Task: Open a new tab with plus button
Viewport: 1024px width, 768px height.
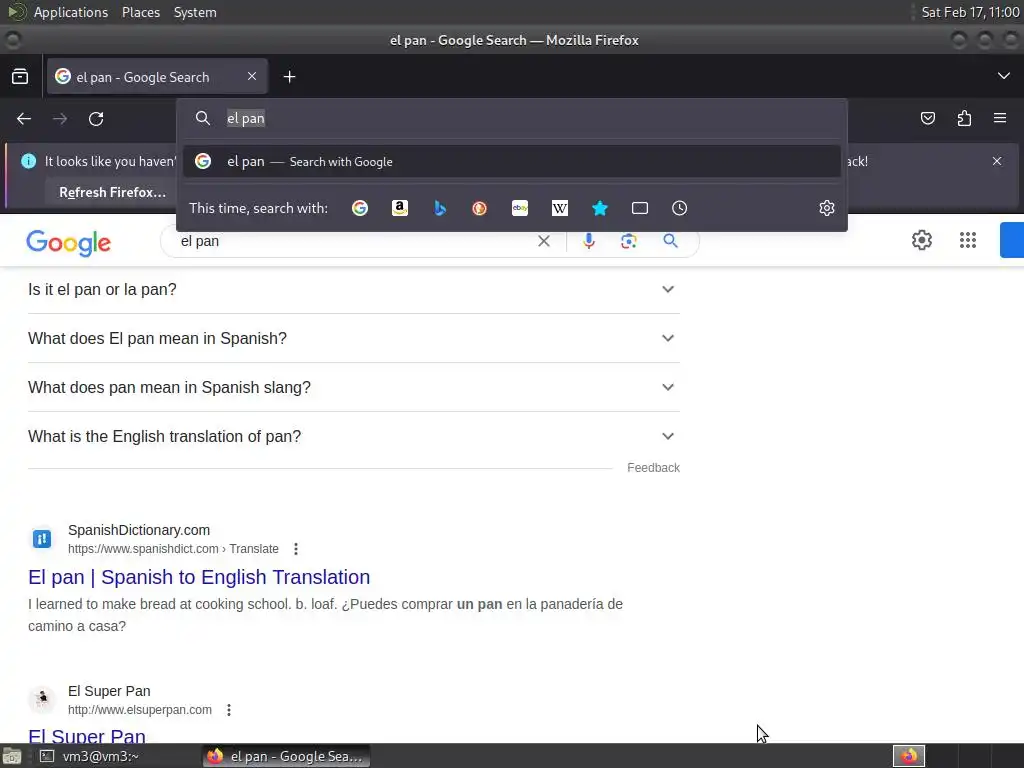Action: [x=289, y=77]
